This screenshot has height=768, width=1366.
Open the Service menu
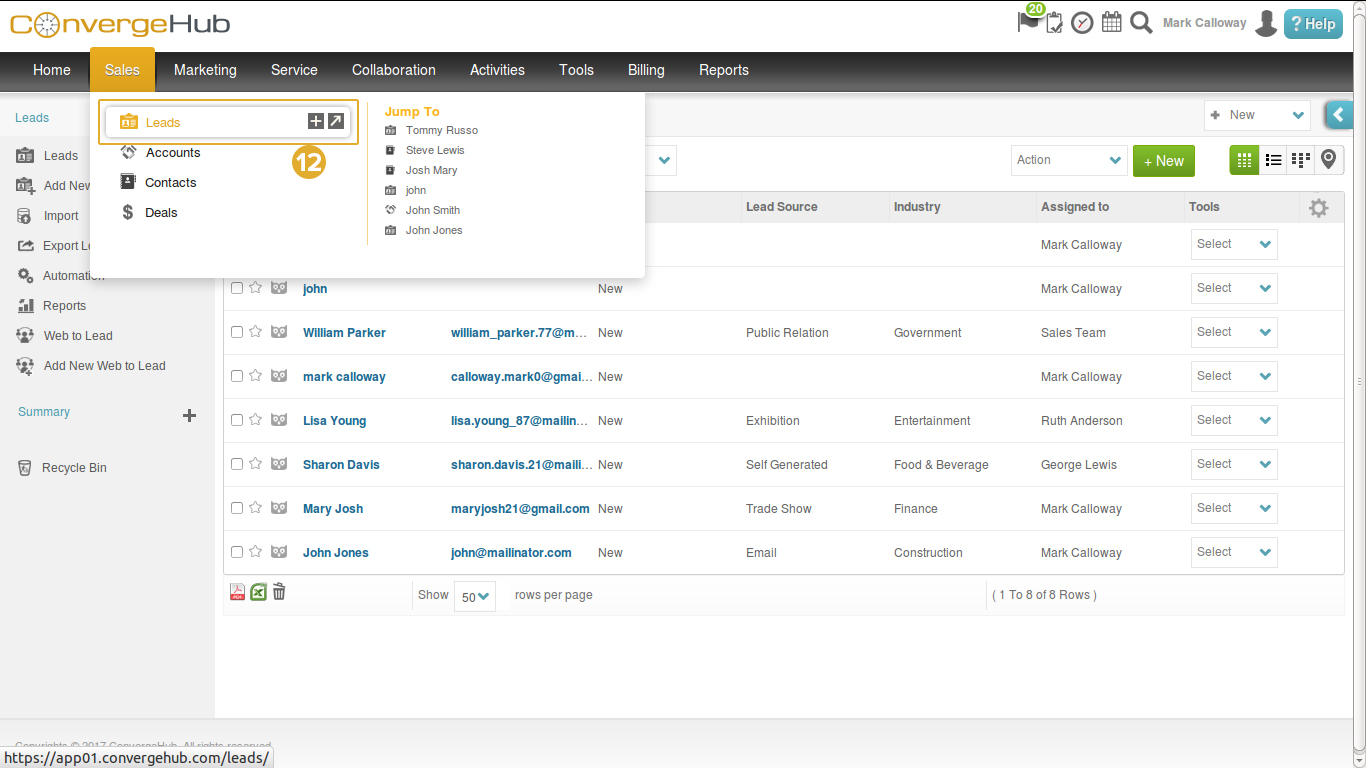tap(294, 70)
